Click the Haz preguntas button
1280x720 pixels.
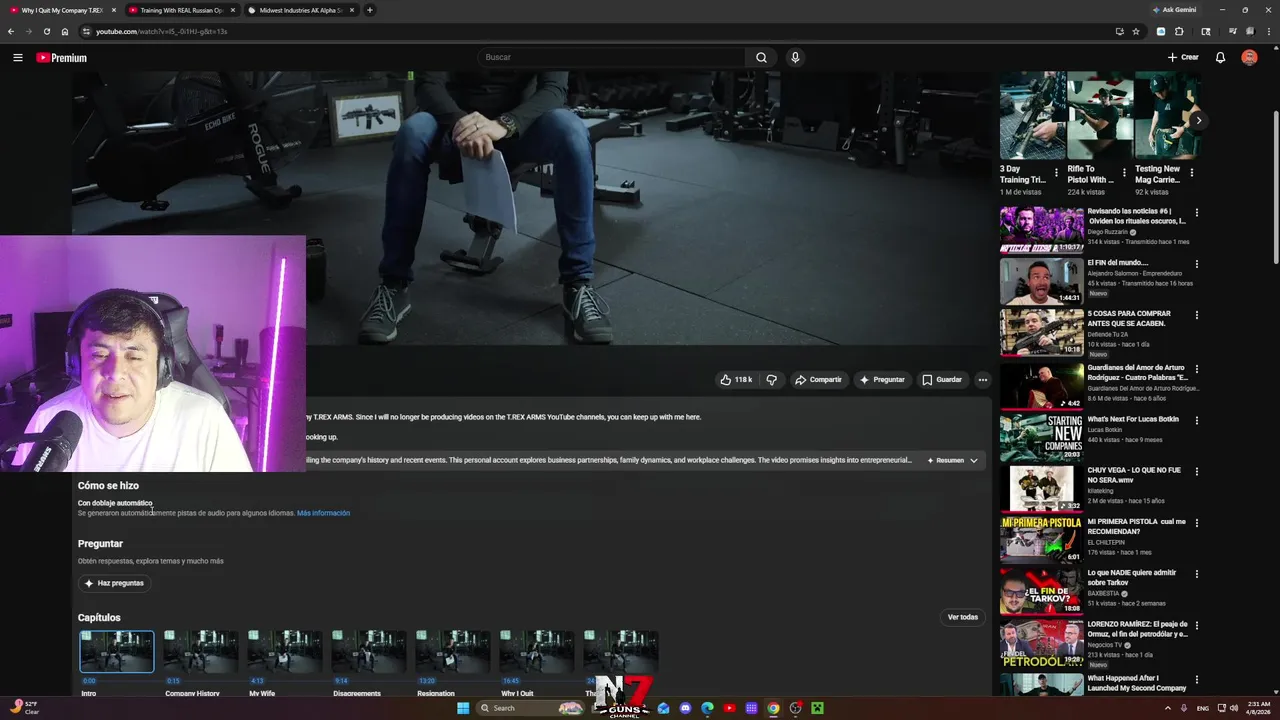tap(114, 583)
